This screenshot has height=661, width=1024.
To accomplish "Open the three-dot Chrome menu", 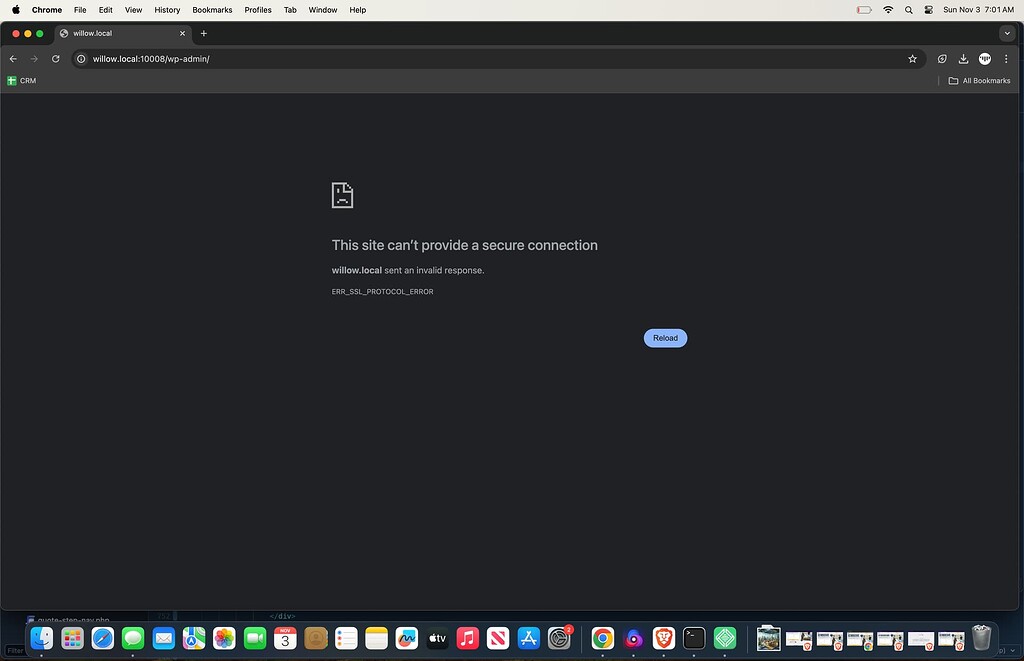I will 1007,59.
